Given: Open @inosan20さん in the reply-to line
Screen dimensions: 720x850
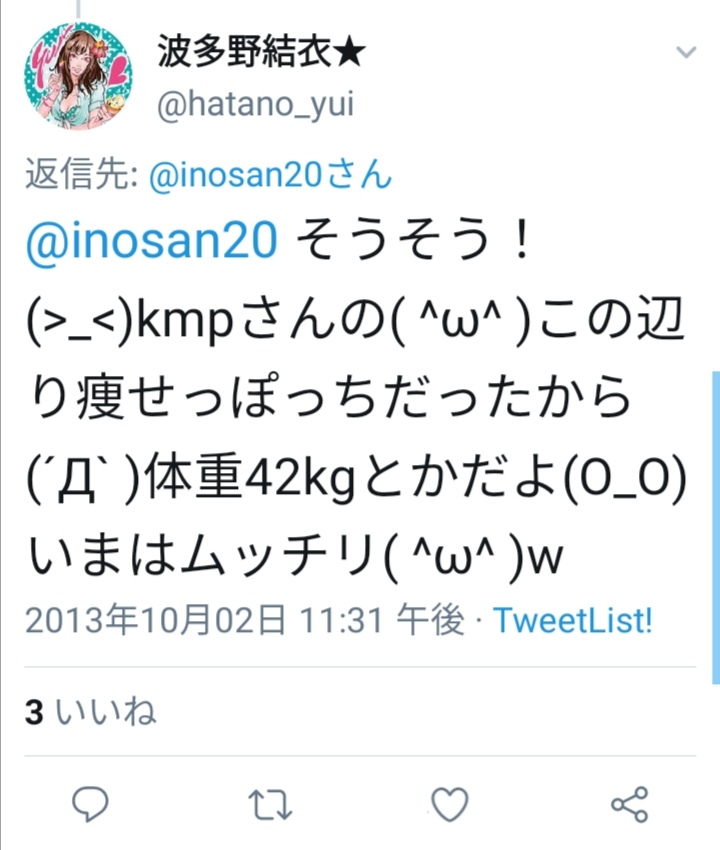Looking at the screenshot, I should pos(270,175).
